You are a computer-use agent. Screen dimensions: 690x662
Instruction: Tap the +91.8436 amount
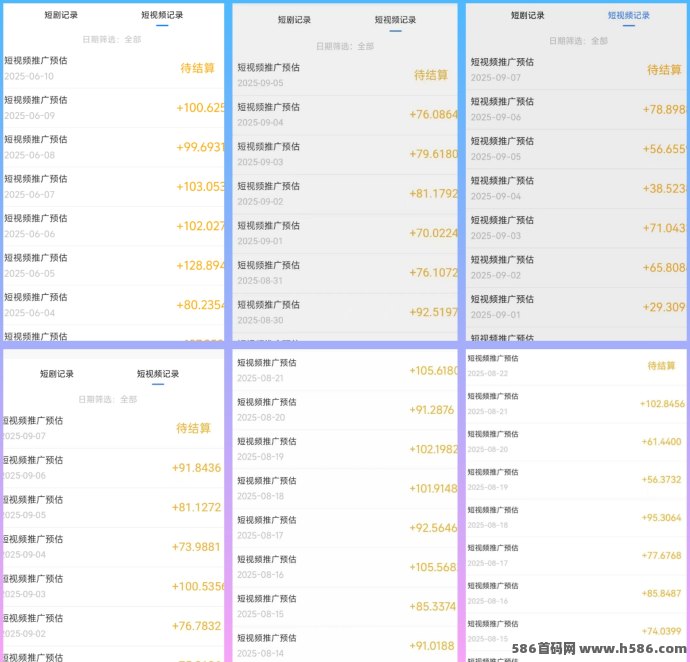(196, 468)
